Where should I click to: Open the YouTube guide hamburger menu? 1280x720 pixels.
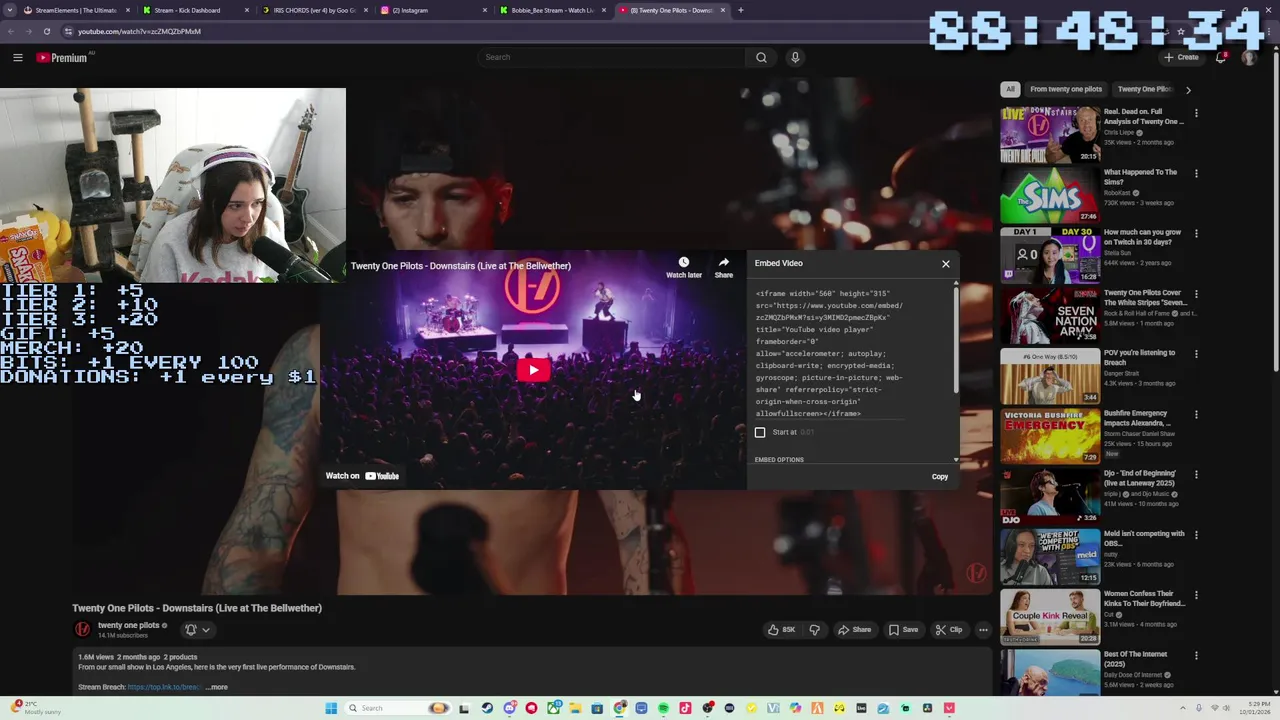(x=18, y=57)
